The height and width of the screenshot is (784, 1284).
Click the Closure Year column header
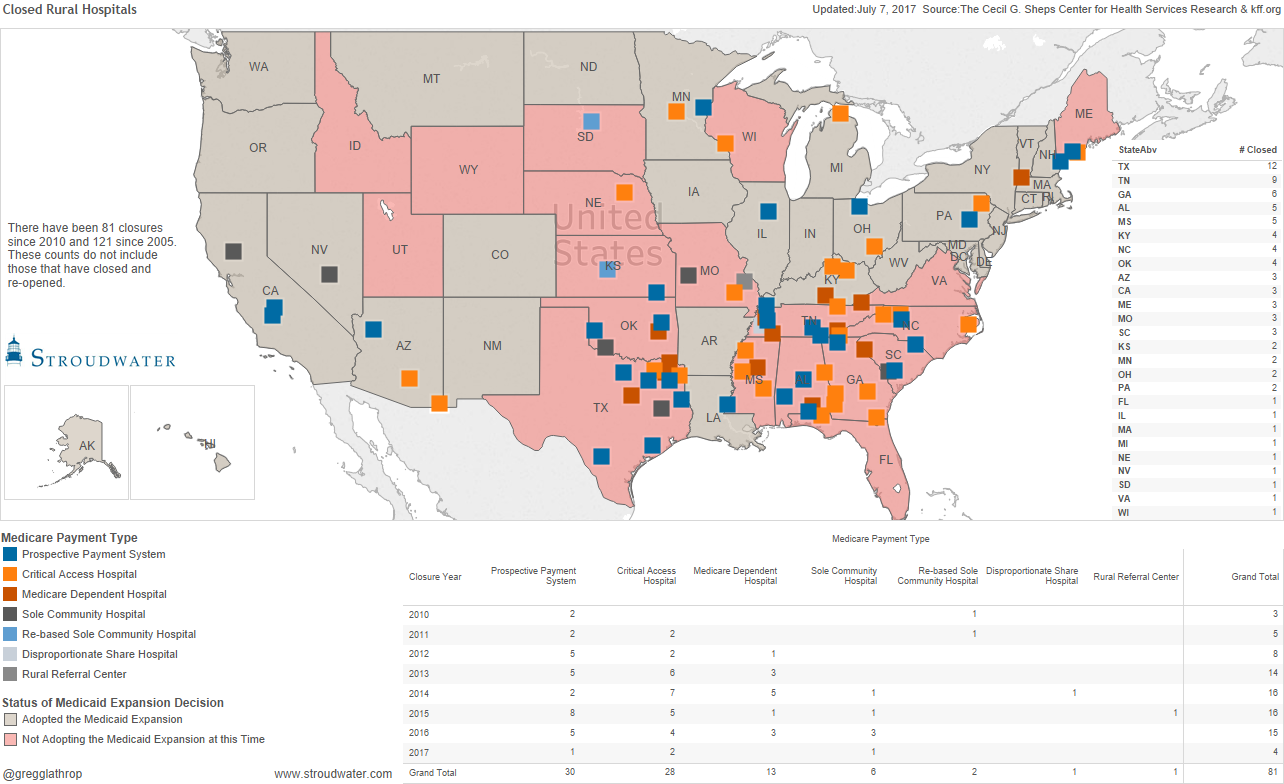pyautogui.click(x=435, y=577)
